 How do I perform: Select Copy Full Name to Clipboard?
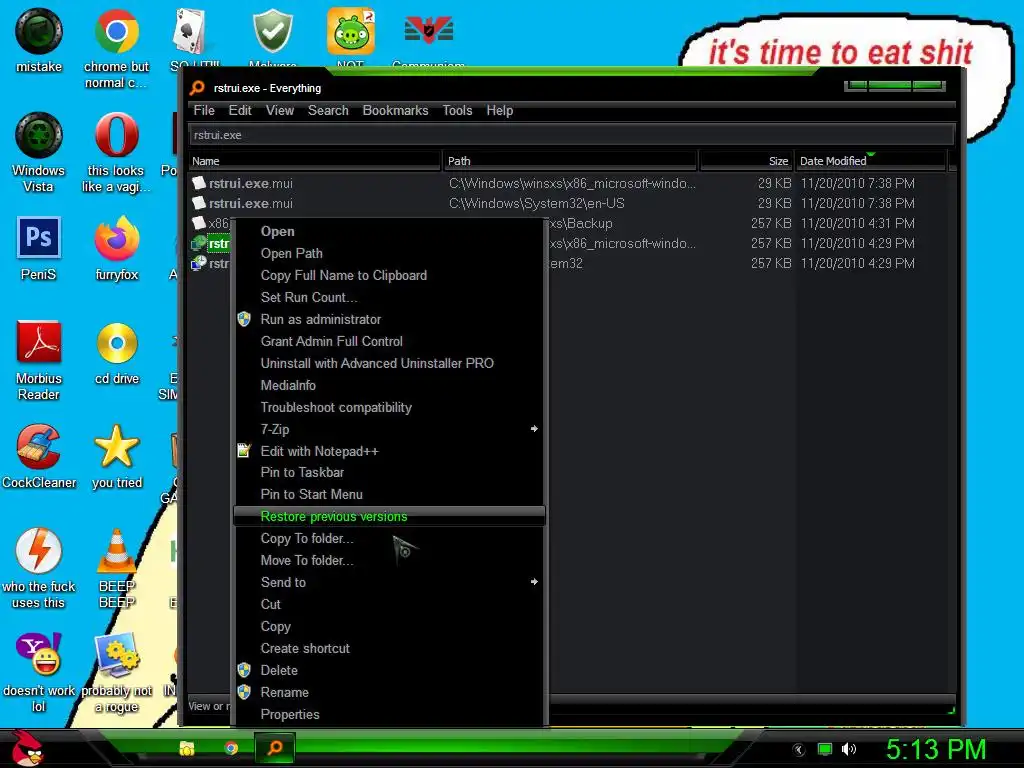click(x=389, y=276)
